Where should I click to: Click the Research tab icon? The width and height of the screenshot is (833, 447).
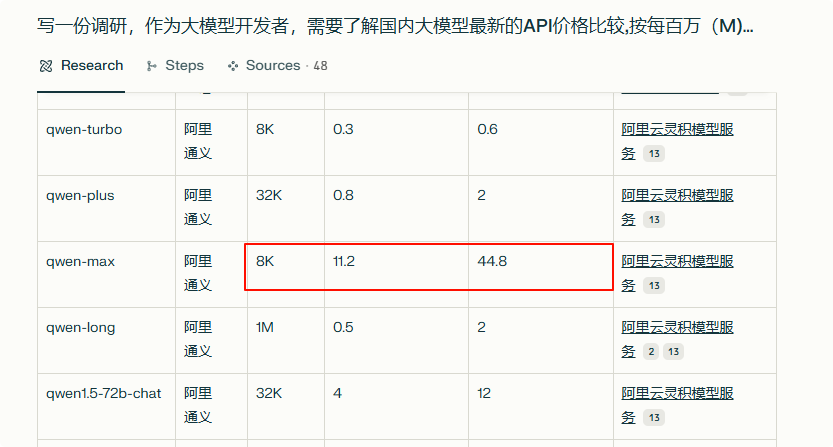46,66
